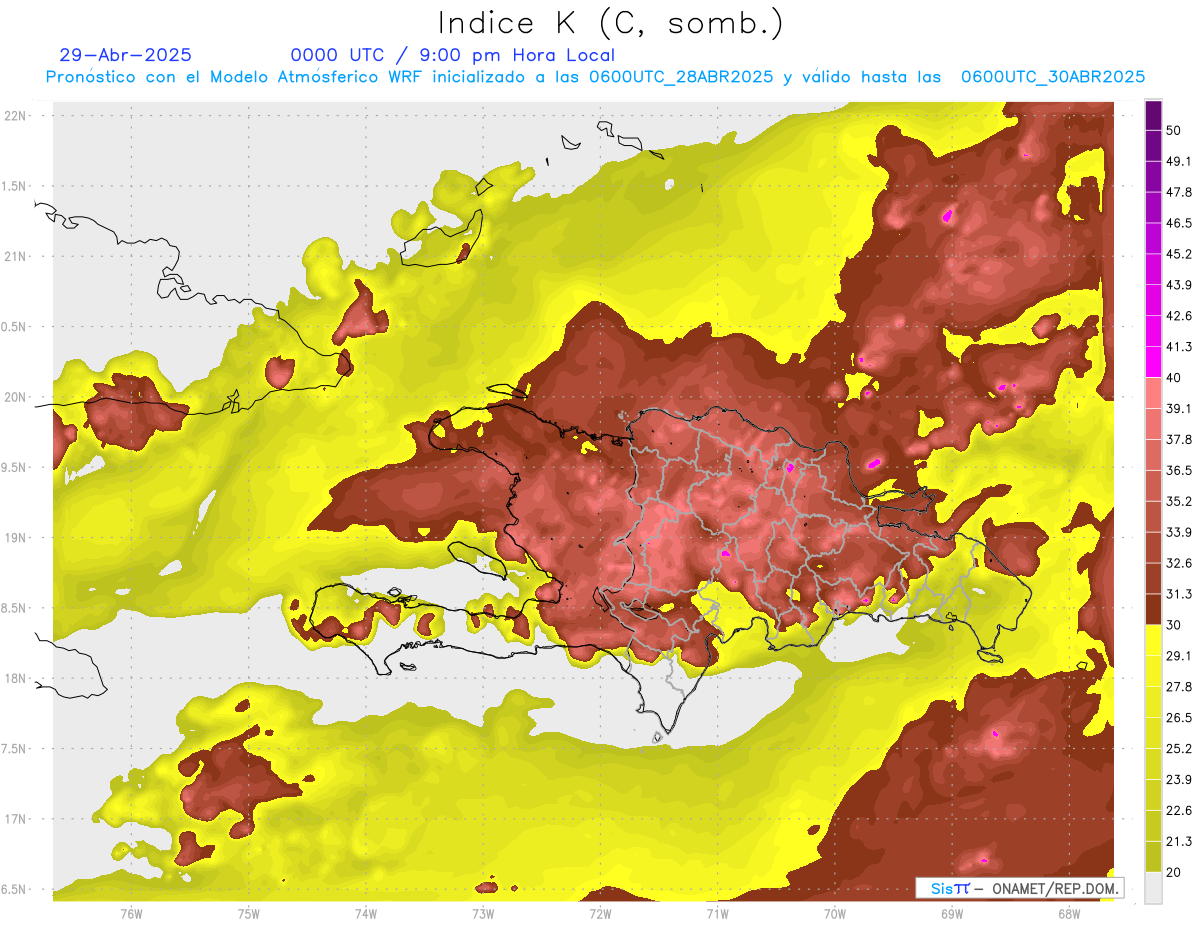Click the magenta colorbar swatch between 40 and 41.3

click(x=1153, y=362)
